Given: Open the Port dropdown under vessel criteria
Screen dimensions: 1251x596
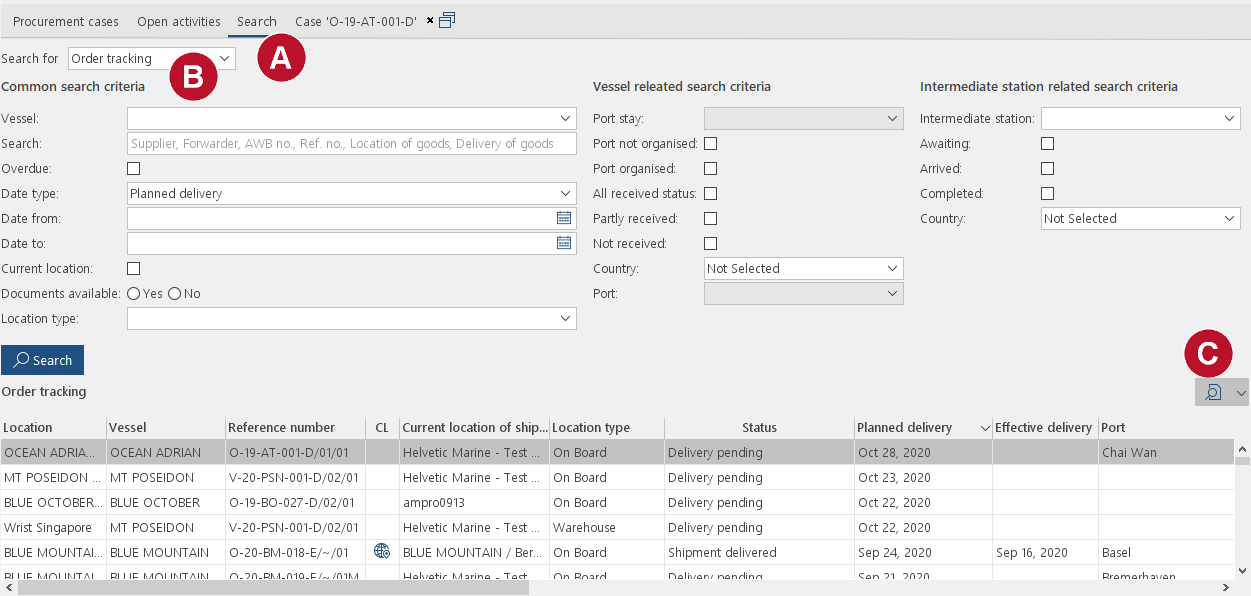Looking at the screenshot, I should (804, 293).
